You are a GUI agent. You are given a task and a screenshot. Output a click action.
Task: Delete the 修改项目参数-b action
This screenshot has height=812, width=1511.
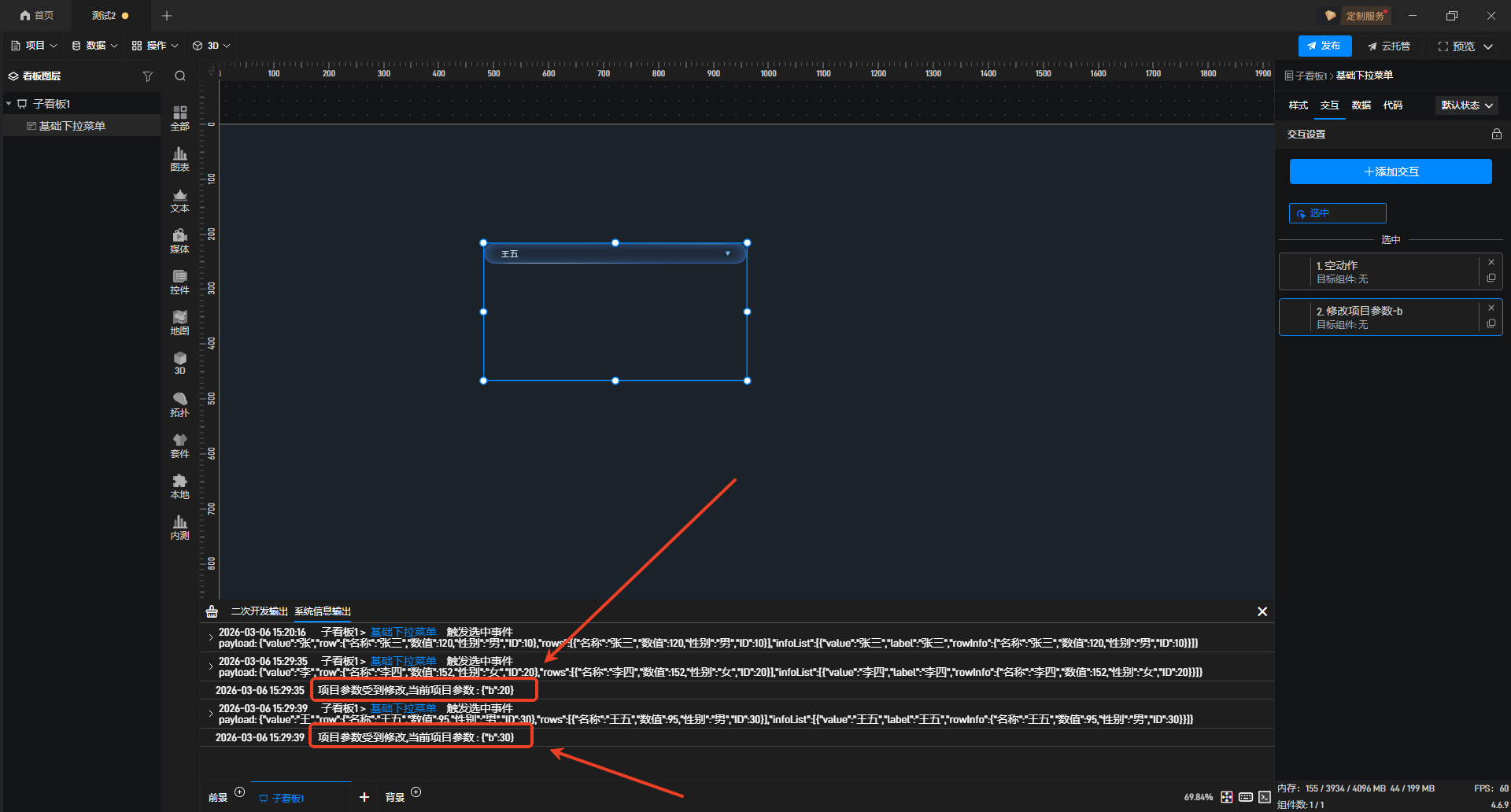pyautogui.click(x=1491, y=308)
